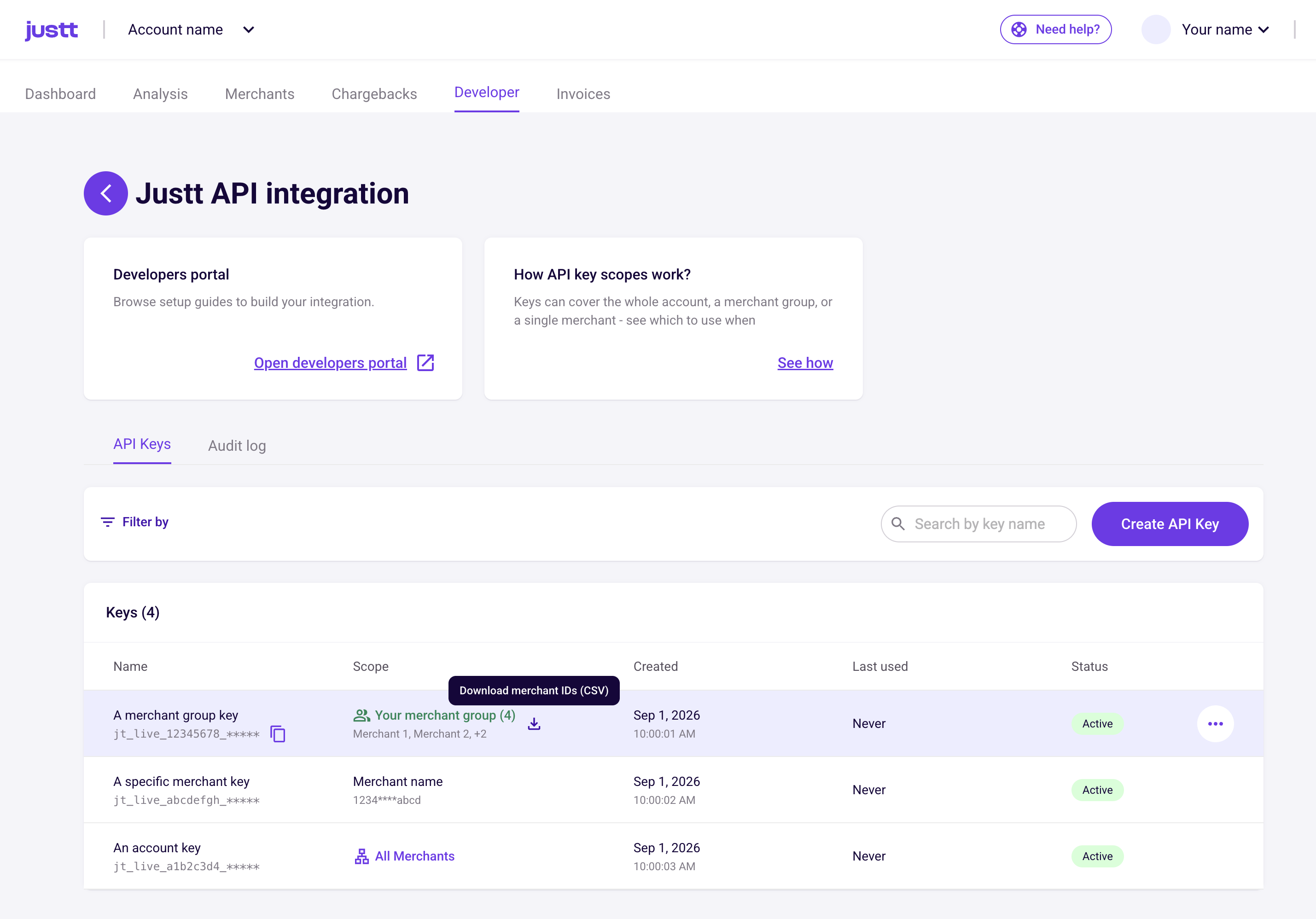Open the Your name user menu
The image size is (1316, 919).
point(1225,30)
